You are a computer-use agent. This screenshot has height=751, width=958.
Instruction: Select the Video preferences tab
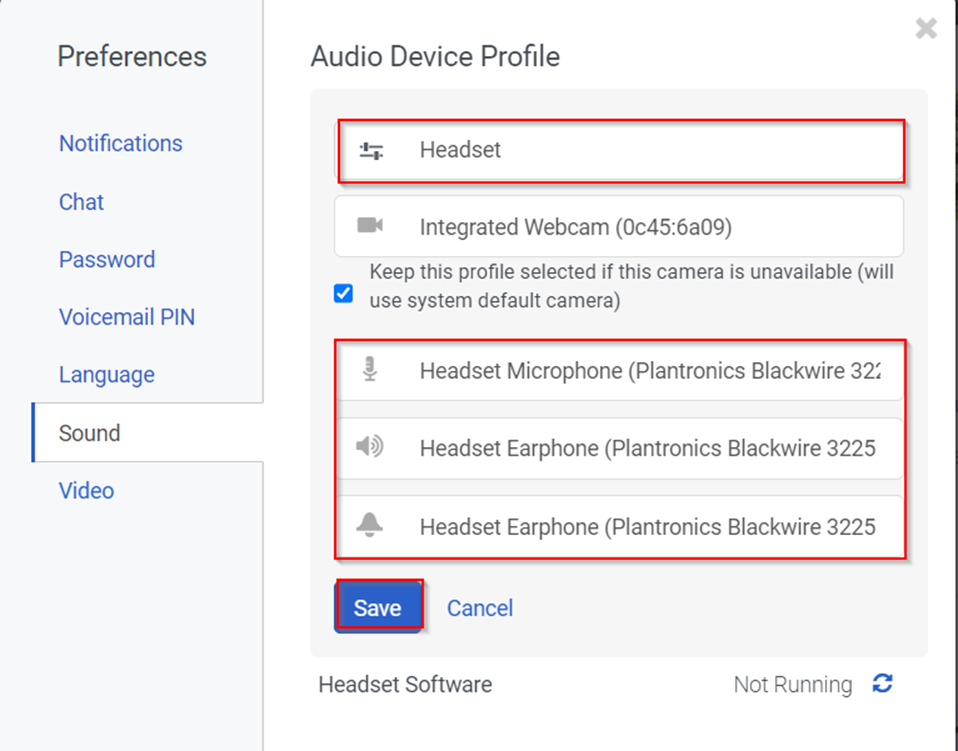tap(86, 491)
